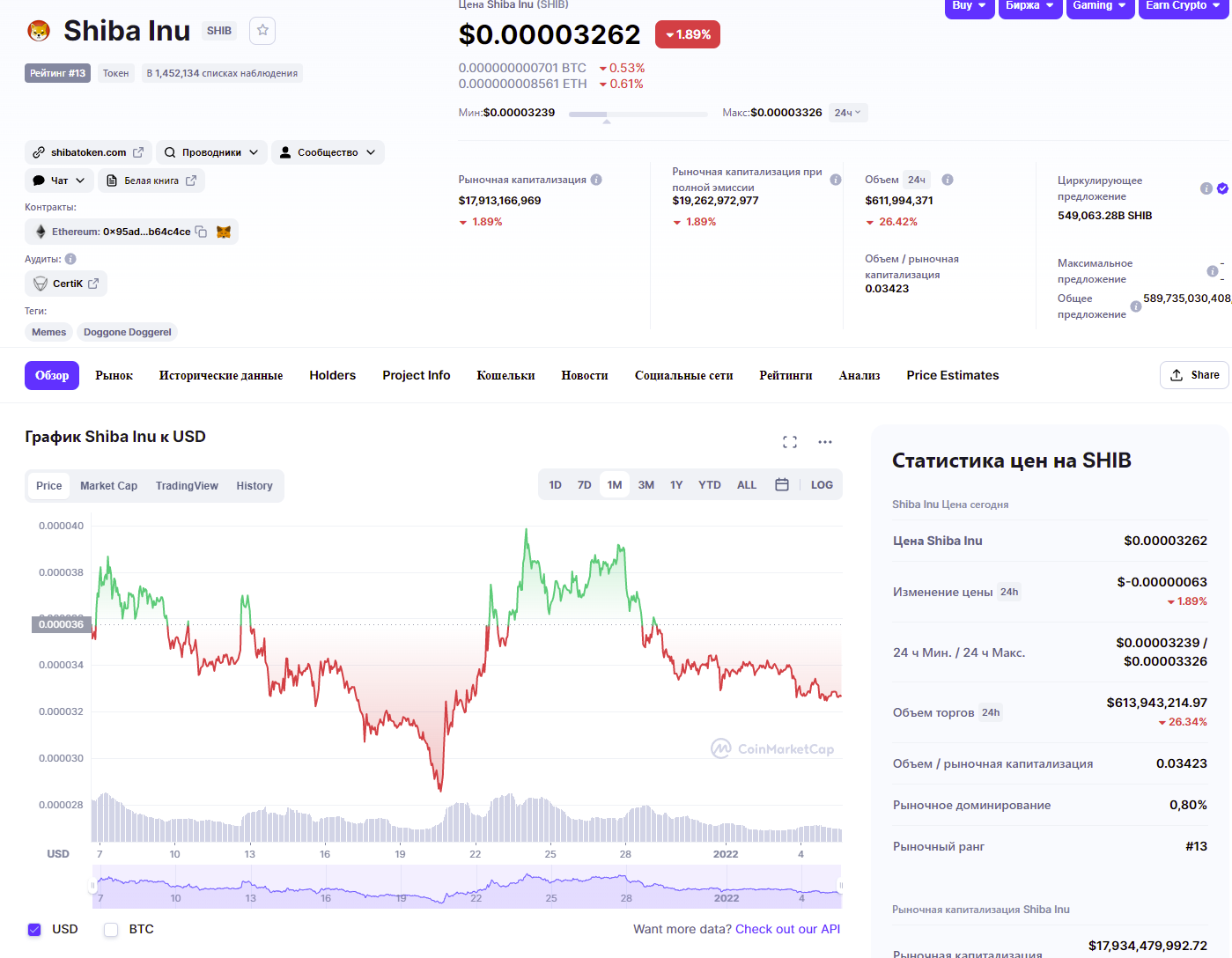The image size is (1232, 958).
Task: Click the SHIB ticker badge
Action: click(219, 31)
